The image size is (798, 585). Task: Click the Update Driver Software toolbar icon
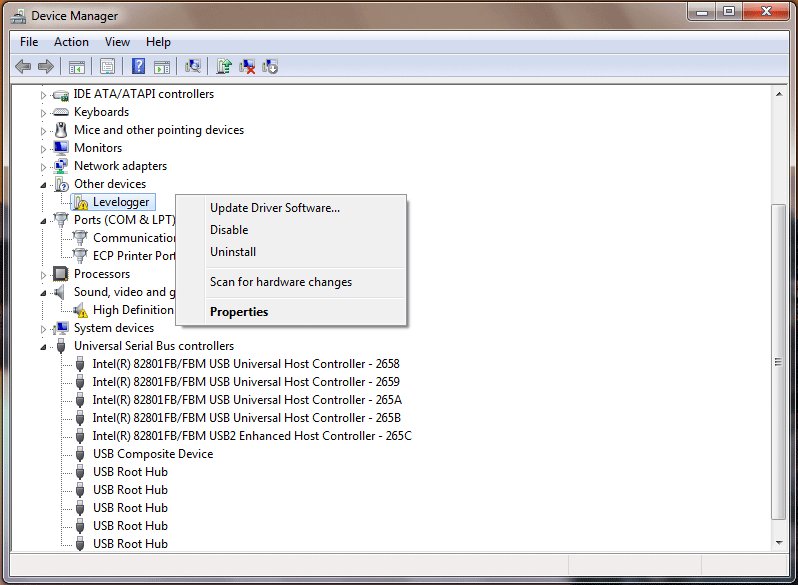[224, 66]
